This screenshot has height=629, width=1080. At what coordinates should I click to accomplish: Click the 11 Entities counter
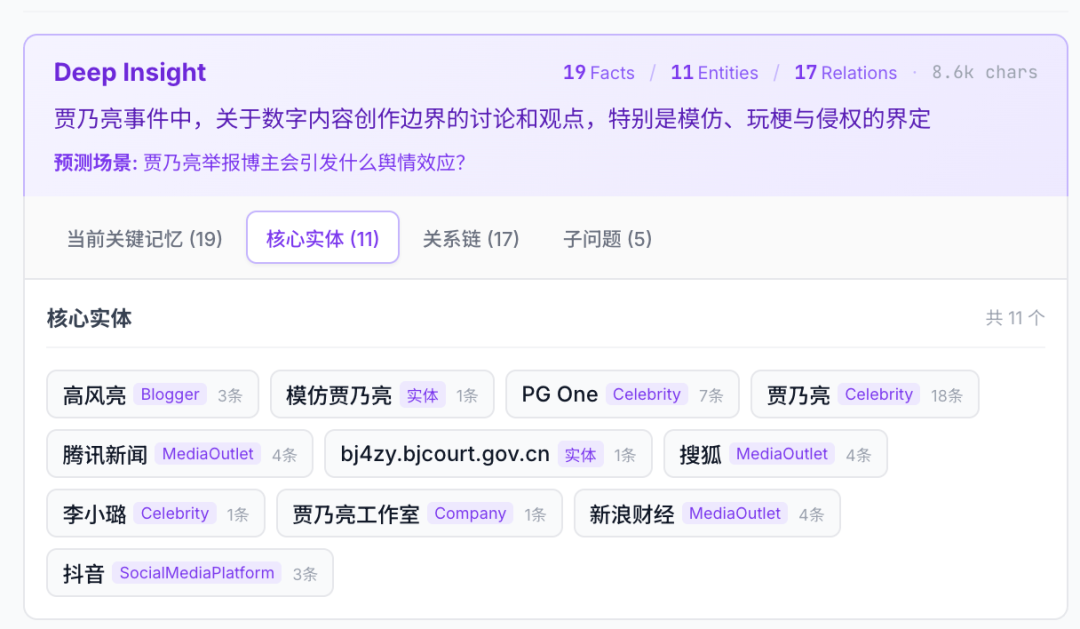point(714,73)
